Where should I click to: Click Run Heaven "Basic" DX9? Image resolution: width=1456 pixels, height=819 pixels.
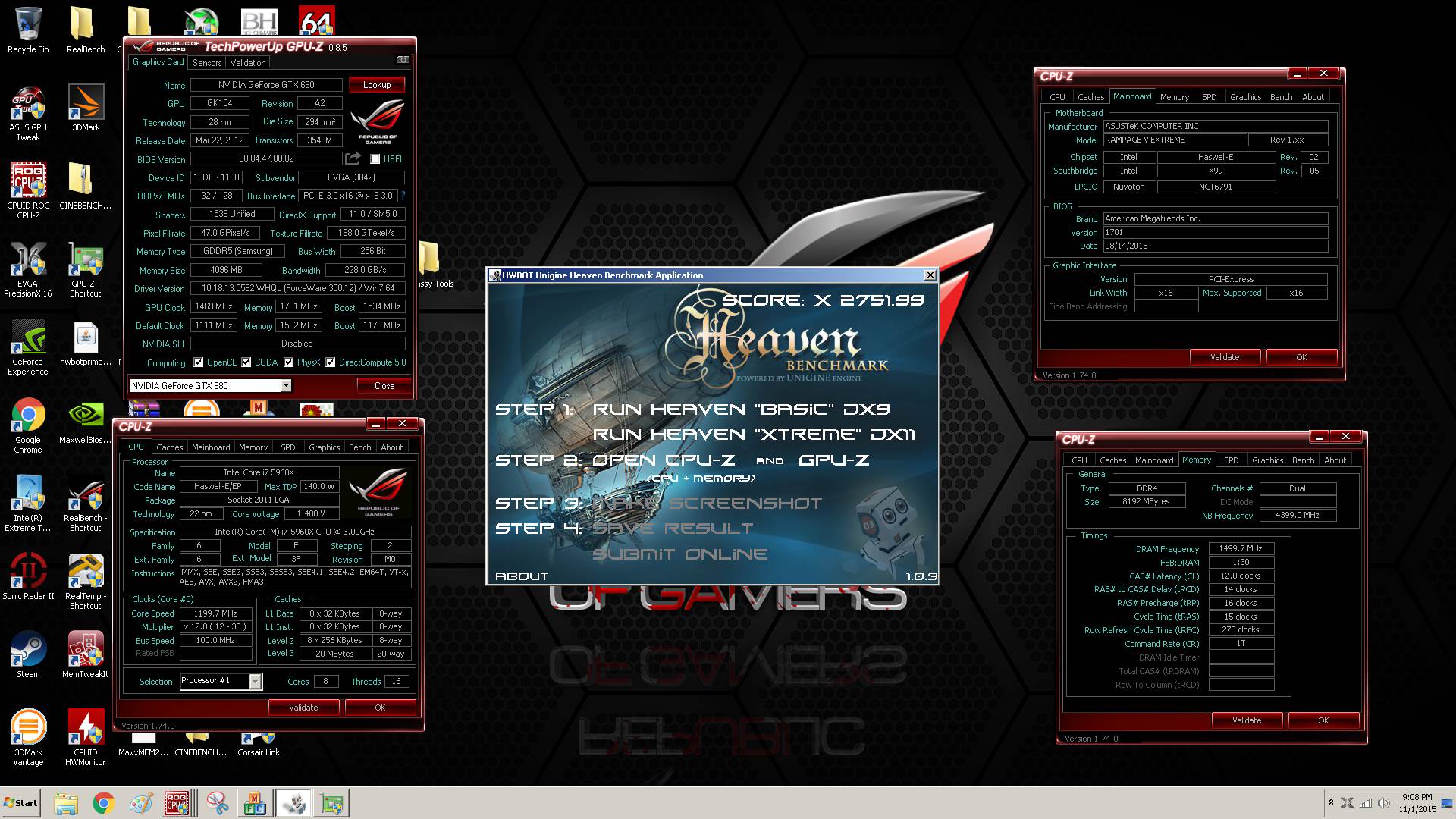click(x=742, y=409)
